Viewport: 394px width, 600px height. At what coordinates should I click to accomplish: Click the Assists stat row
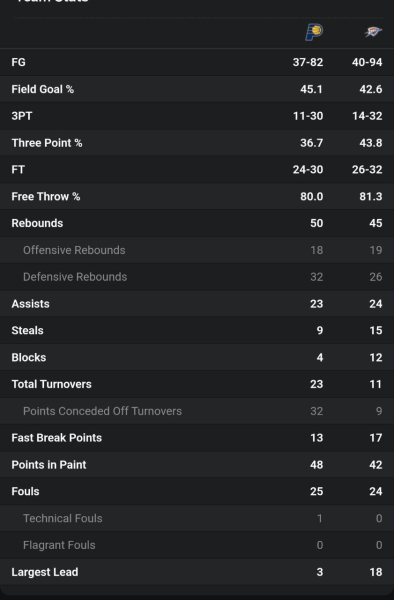(197, 303)
